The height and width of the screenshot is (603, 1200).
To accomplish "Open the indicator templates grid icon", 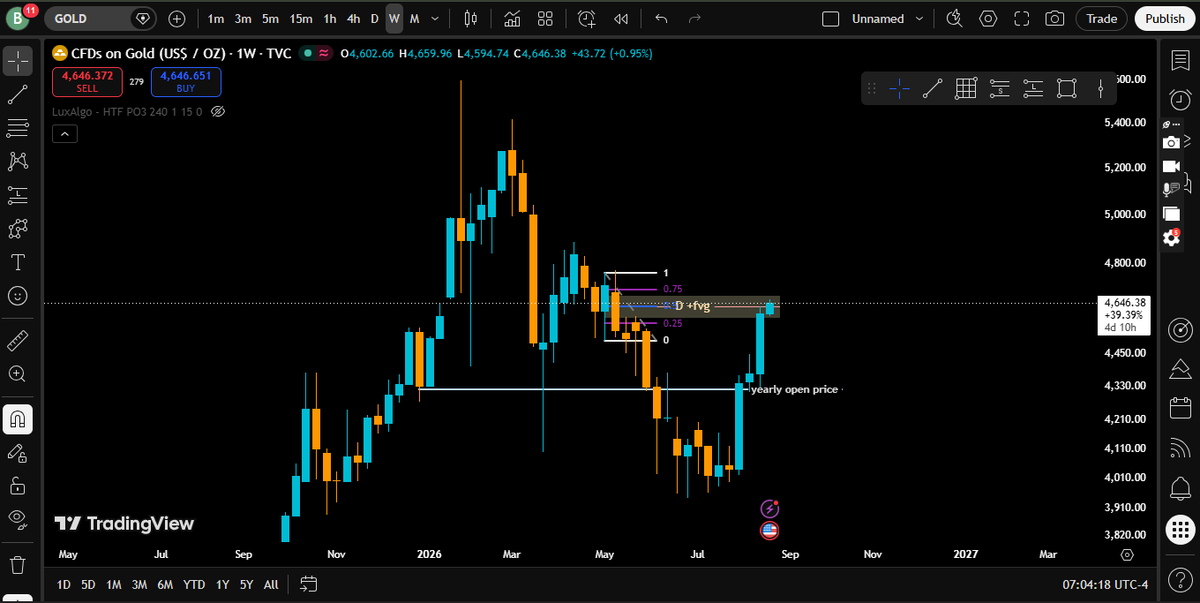I will click(x=545, y=18).
